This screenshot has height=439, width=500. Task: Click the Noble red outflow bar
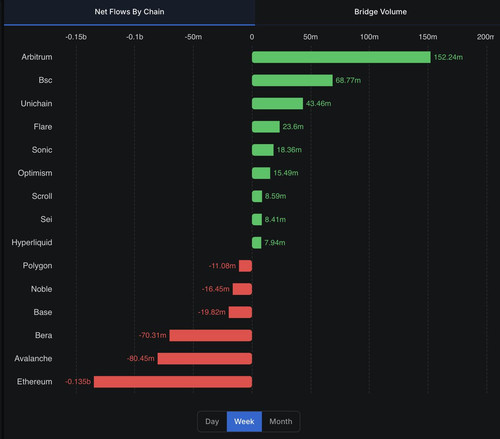point(242,289)
